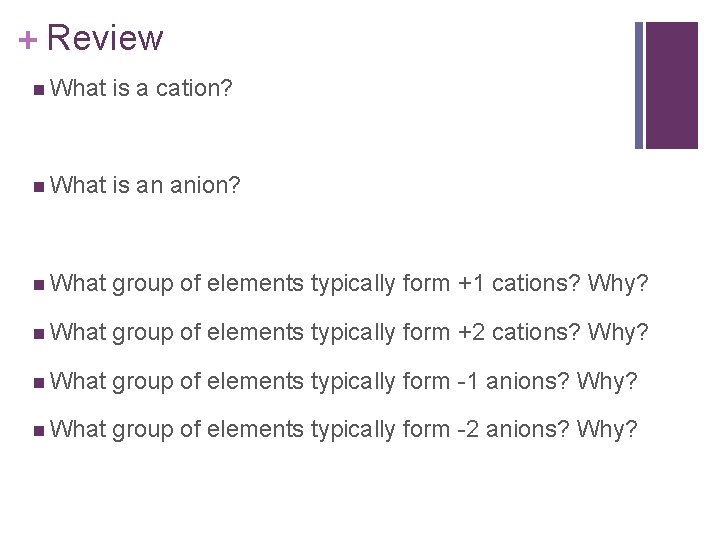Click the "-2 anions?" text
The height and width of the screenshot is (540, 720).
pos(510,429)
